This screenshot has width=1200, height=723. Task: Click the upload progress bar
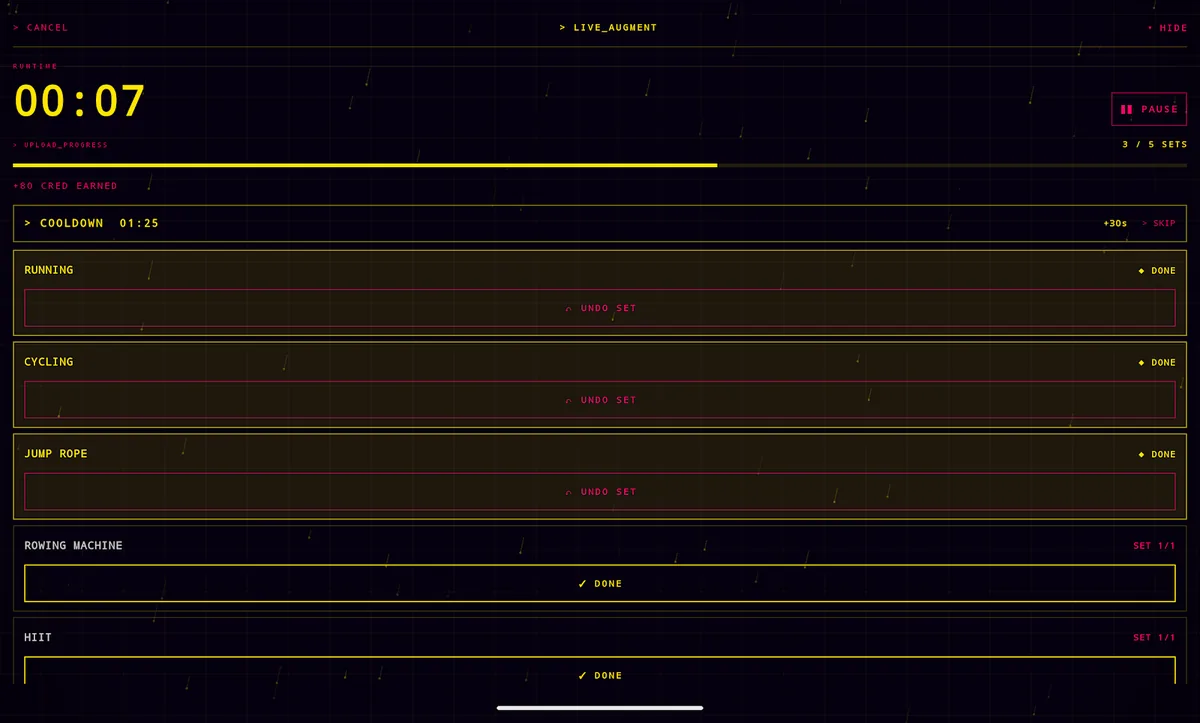[x=600, y=165]
